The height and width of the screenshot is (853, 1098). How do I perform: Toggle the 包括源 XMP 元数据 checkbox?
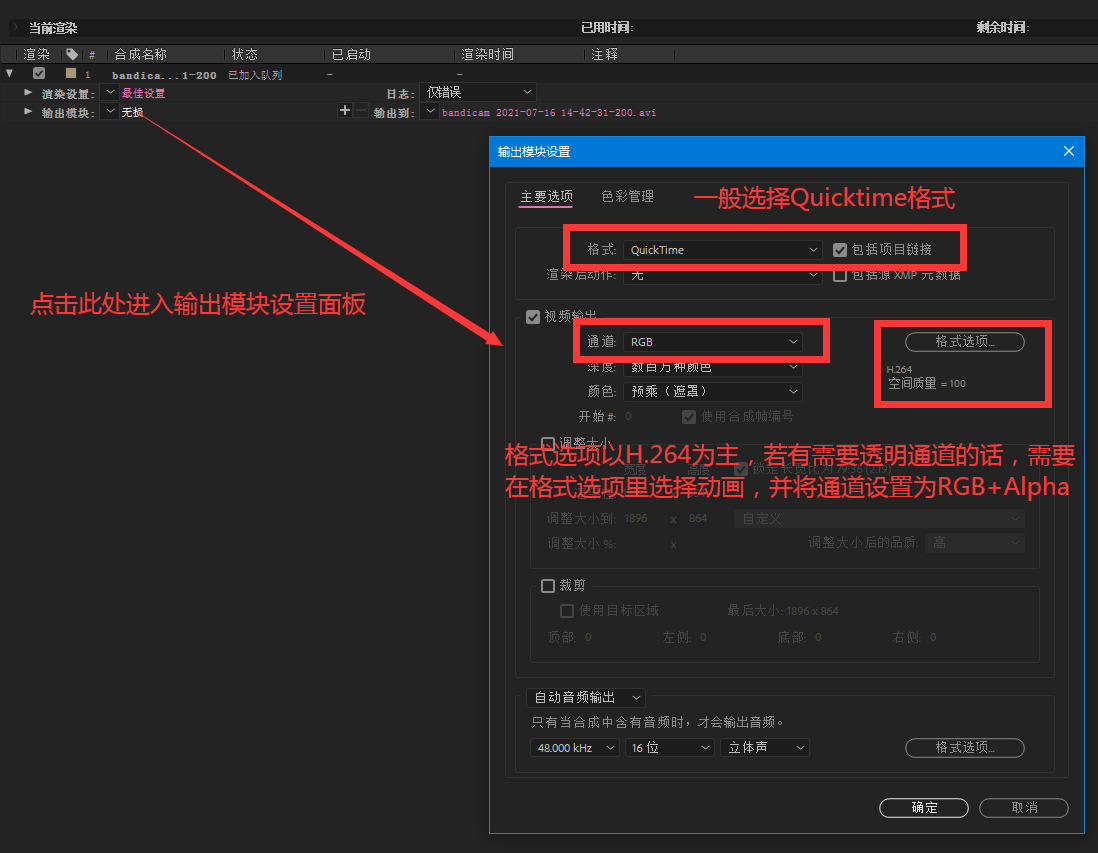840,275
